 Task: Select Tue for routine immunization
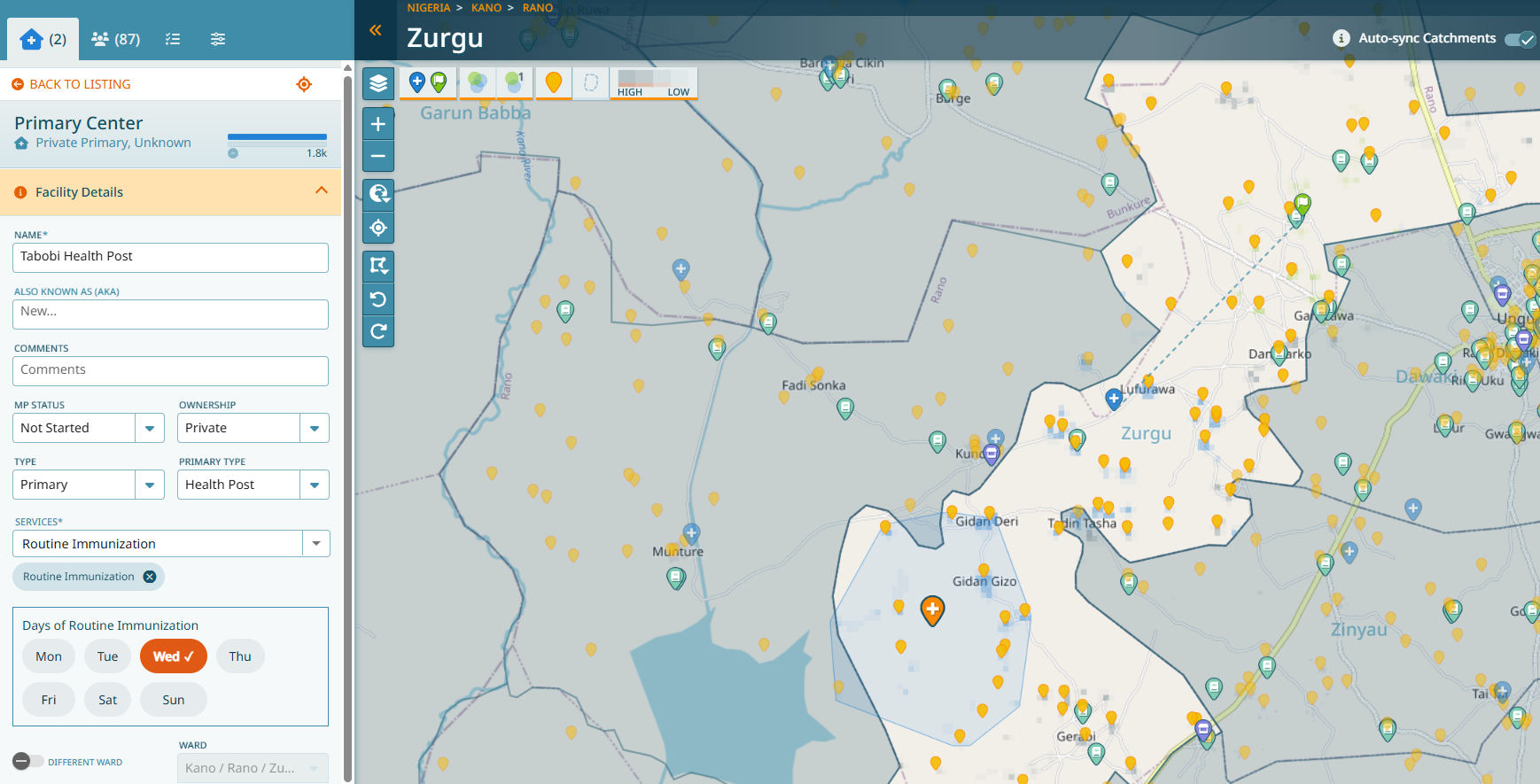[108, 656]
